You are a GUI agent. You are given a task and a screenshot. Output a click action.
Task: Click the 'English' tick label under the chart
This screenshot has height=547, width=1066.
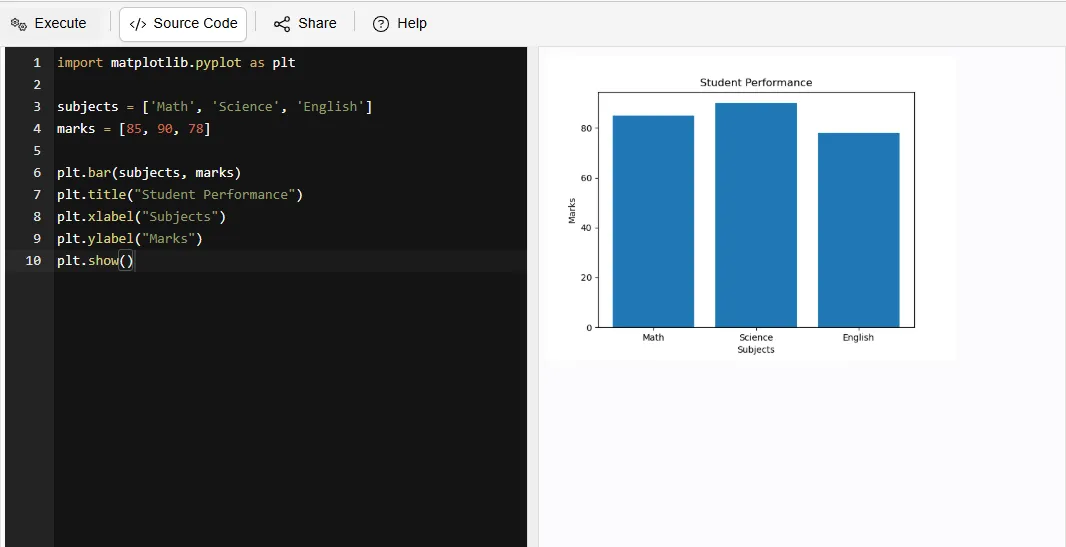pyautogui.click(x=858, y=337)
